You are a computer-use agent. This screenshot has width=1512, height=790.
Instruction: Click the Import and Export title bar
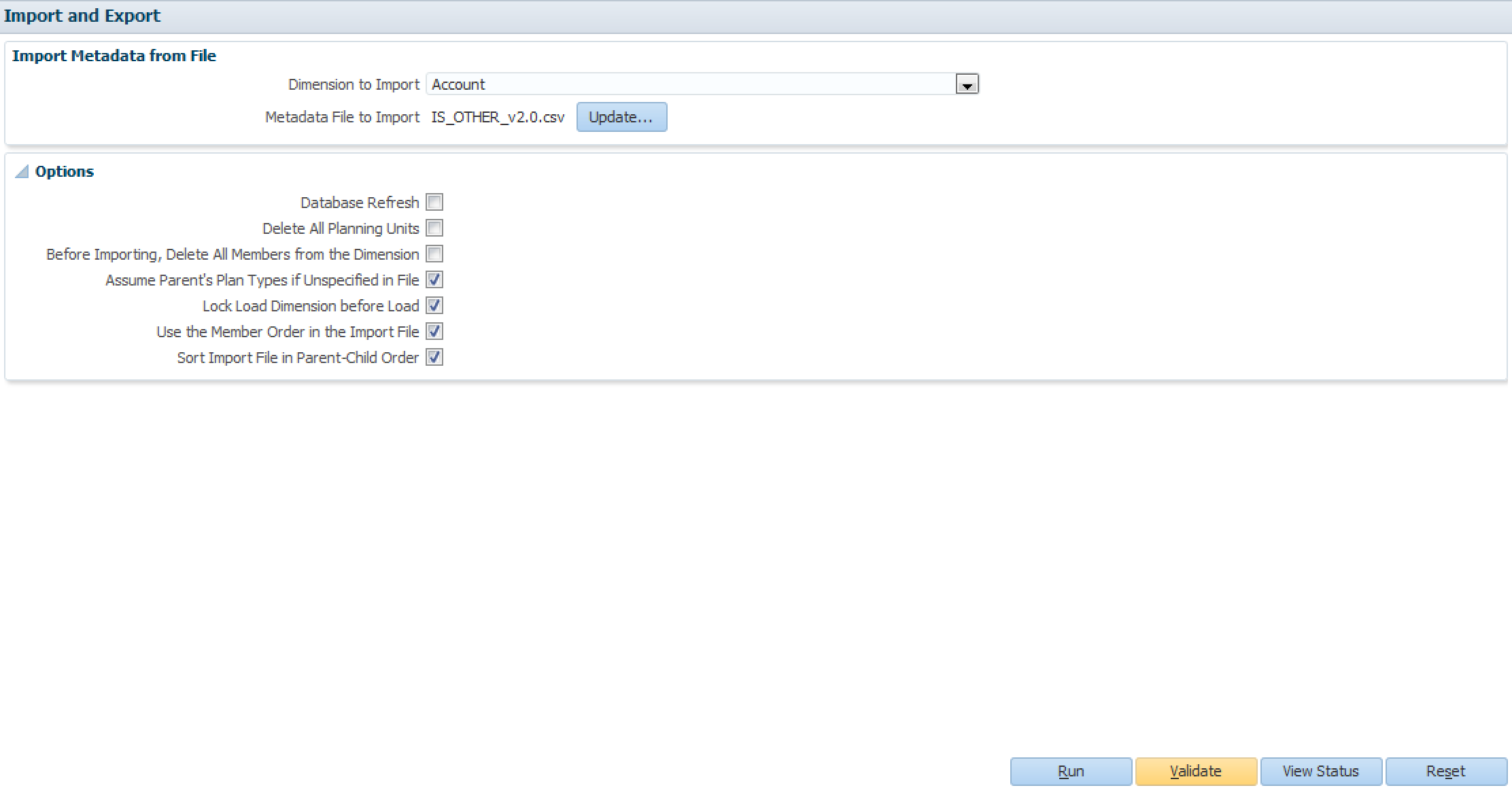(82, 16)
